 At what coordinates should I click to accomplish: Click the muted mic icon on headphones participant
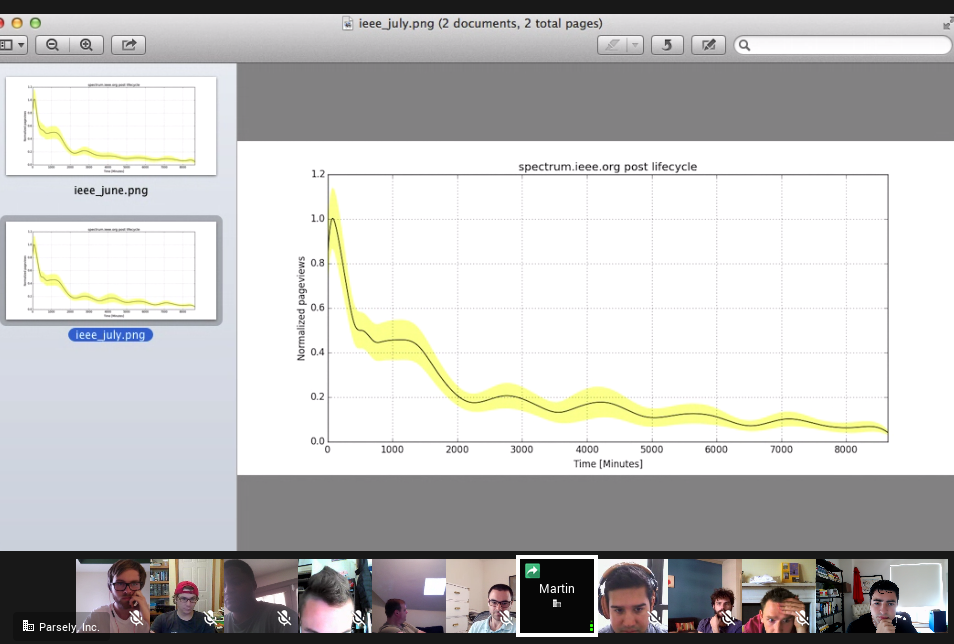pos(655,618)
